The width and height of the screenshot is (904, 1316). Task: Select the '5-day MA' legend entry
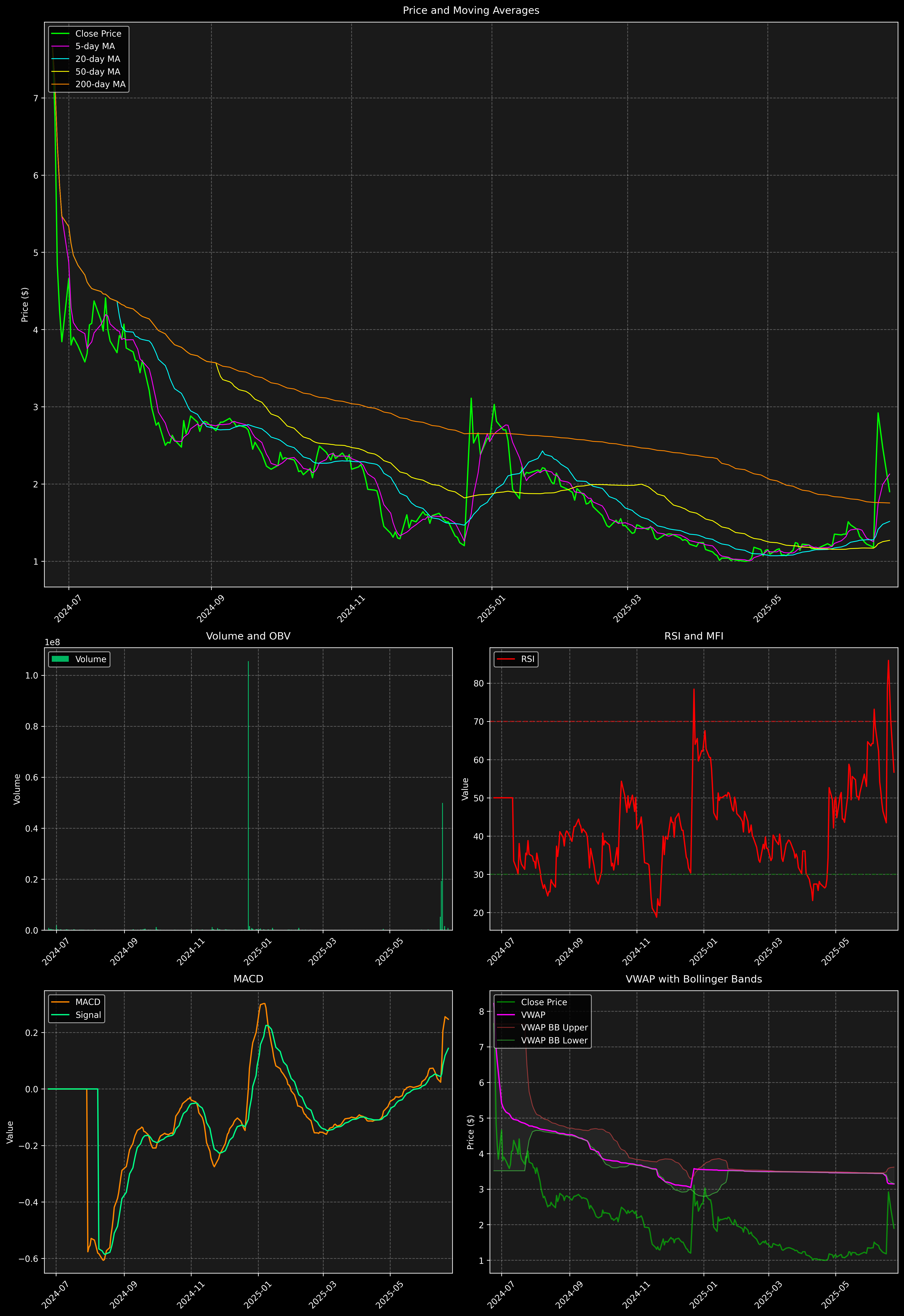pyautogui.click(x=95, y=47)
